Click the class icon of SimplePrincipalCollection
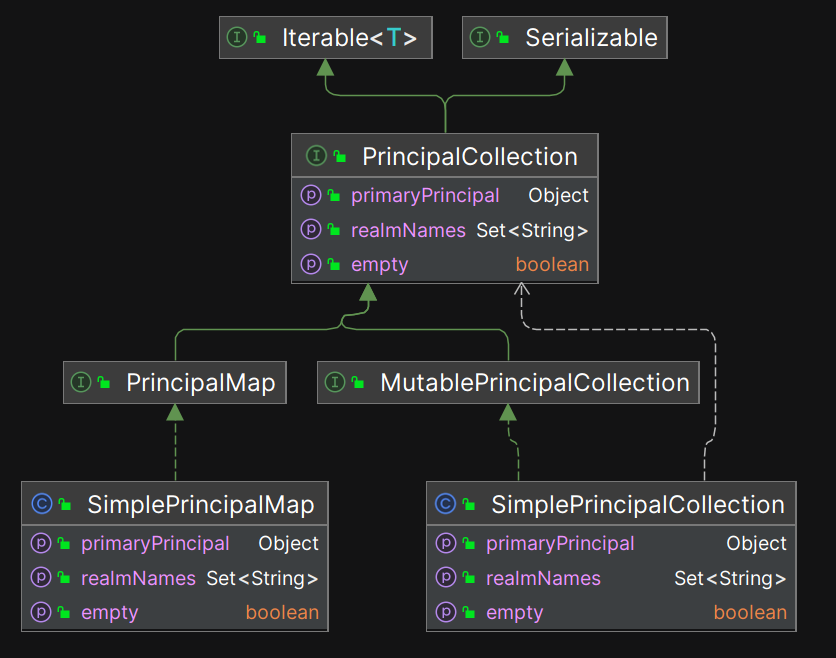Viewport: 836px width, 658px height. click(x=446, y=504)
